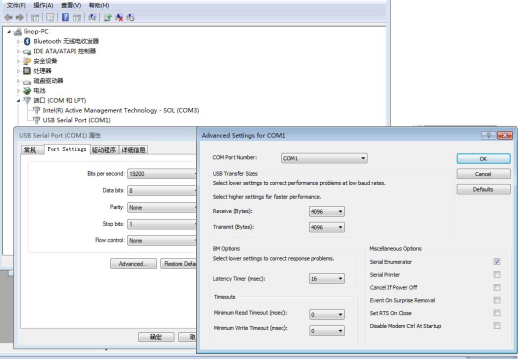
Task: Click the Restore Defaults button in Port Settings
Action: (179, 264)
